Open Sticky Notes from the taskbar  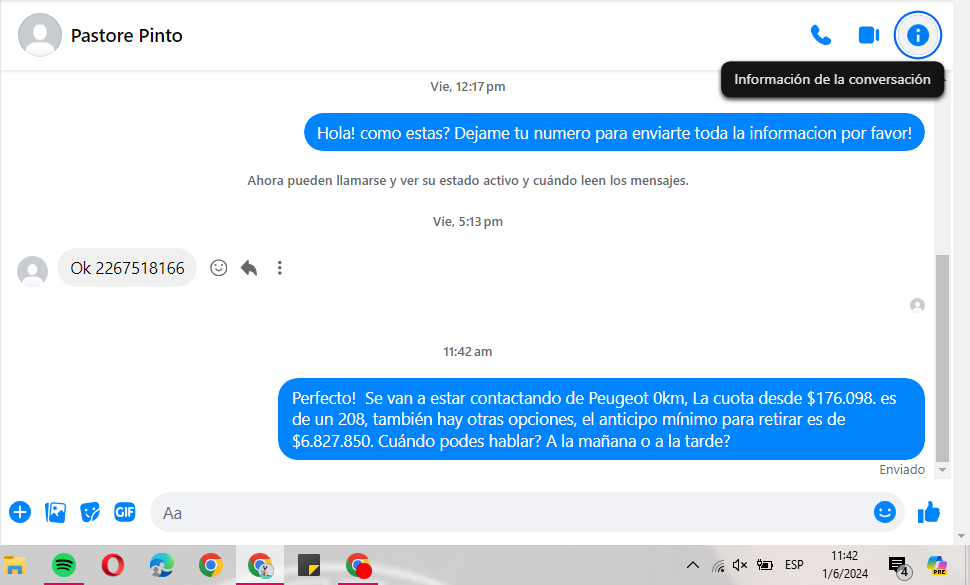click(x=309, y=565)
